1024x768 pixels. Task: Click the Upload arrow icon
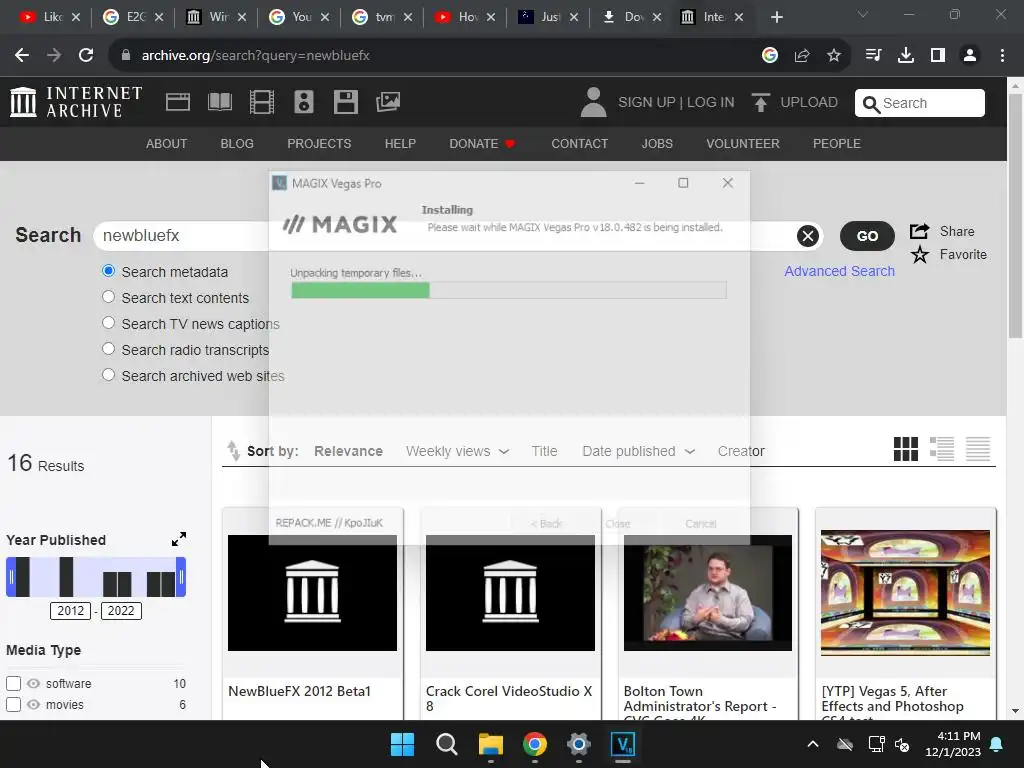coord(760,103)
